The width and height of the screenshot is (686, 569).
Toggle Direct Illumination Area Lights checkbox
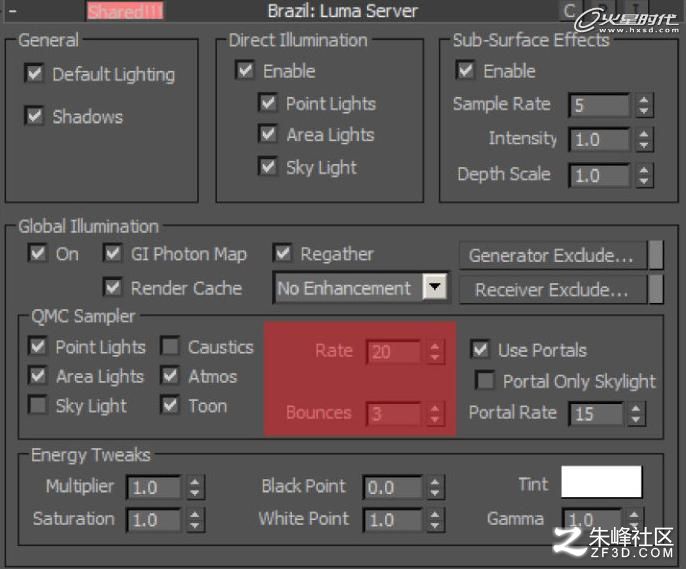[268, 134]
